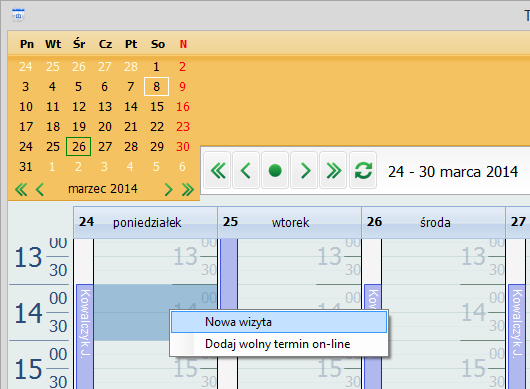Click the 24 poniedziałek column header
530x389 pixels.
(145, 222)
